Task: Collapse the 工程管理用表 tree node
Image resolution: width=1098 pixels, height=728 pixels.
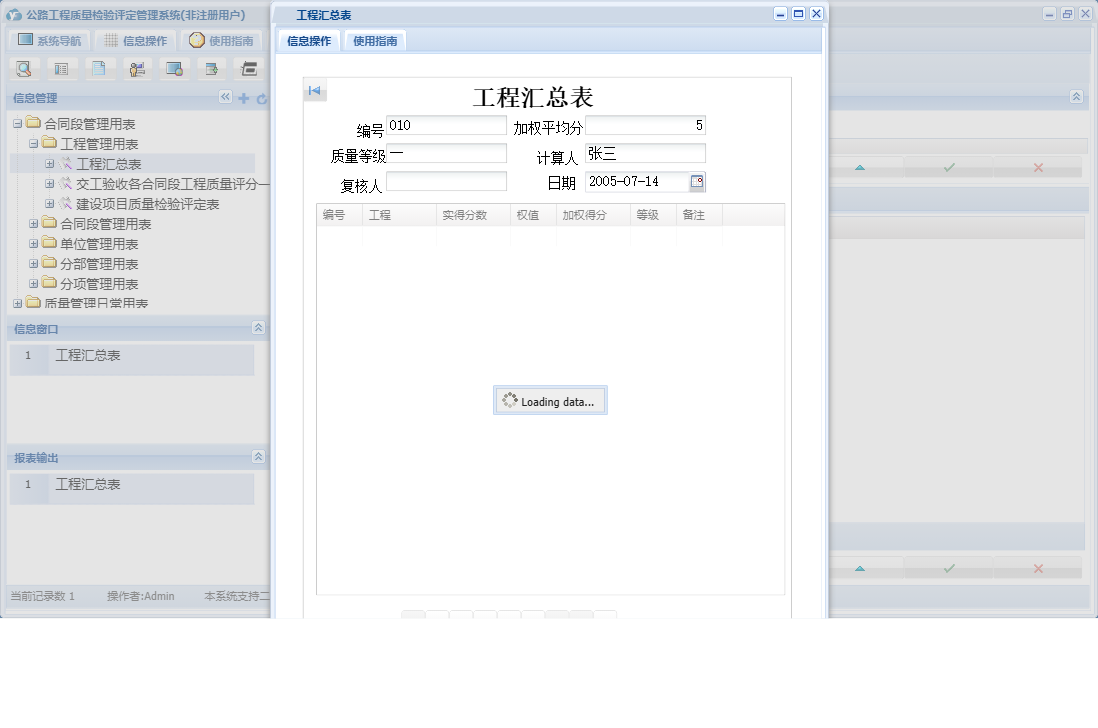Action: (33, 143)
